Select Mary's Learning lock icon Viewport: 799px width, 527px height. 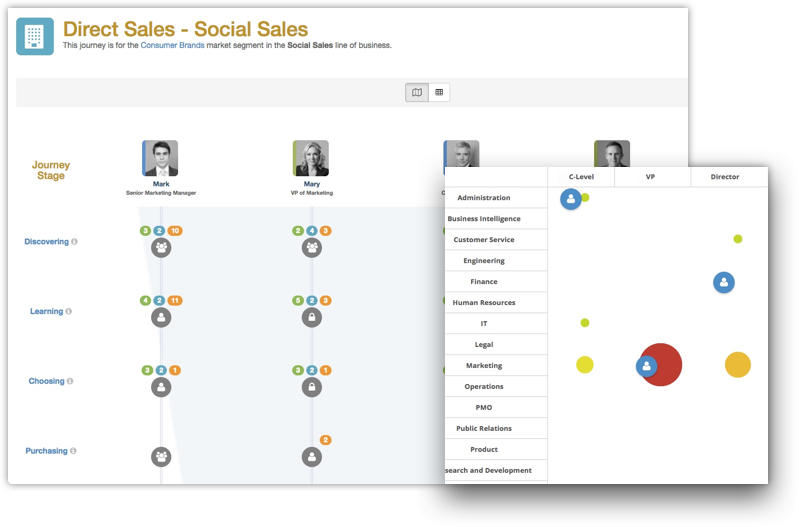(x=312, y=318)
